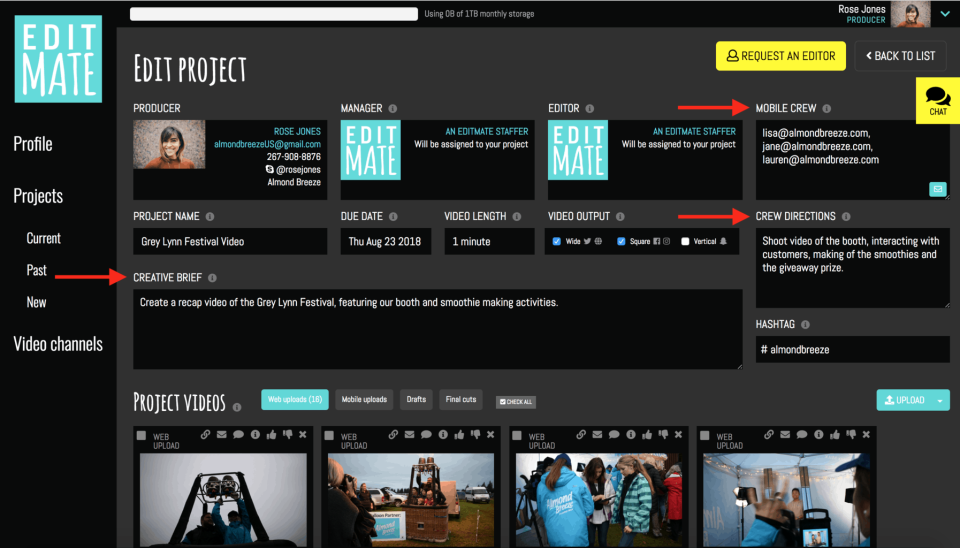Open info of balloon basket video card
This screenshot has height=548, width=960.
click(443, 435)
